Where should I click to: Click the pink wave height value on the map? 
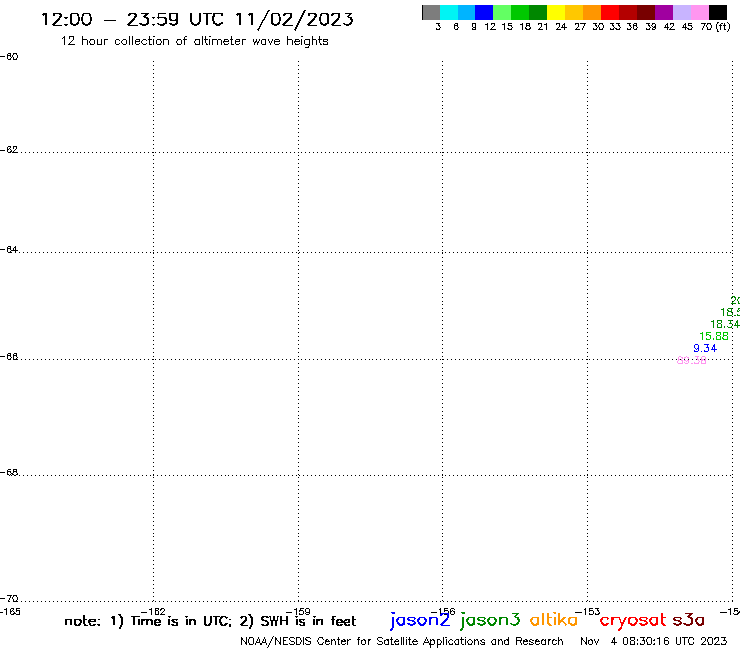tap(691, 361)
